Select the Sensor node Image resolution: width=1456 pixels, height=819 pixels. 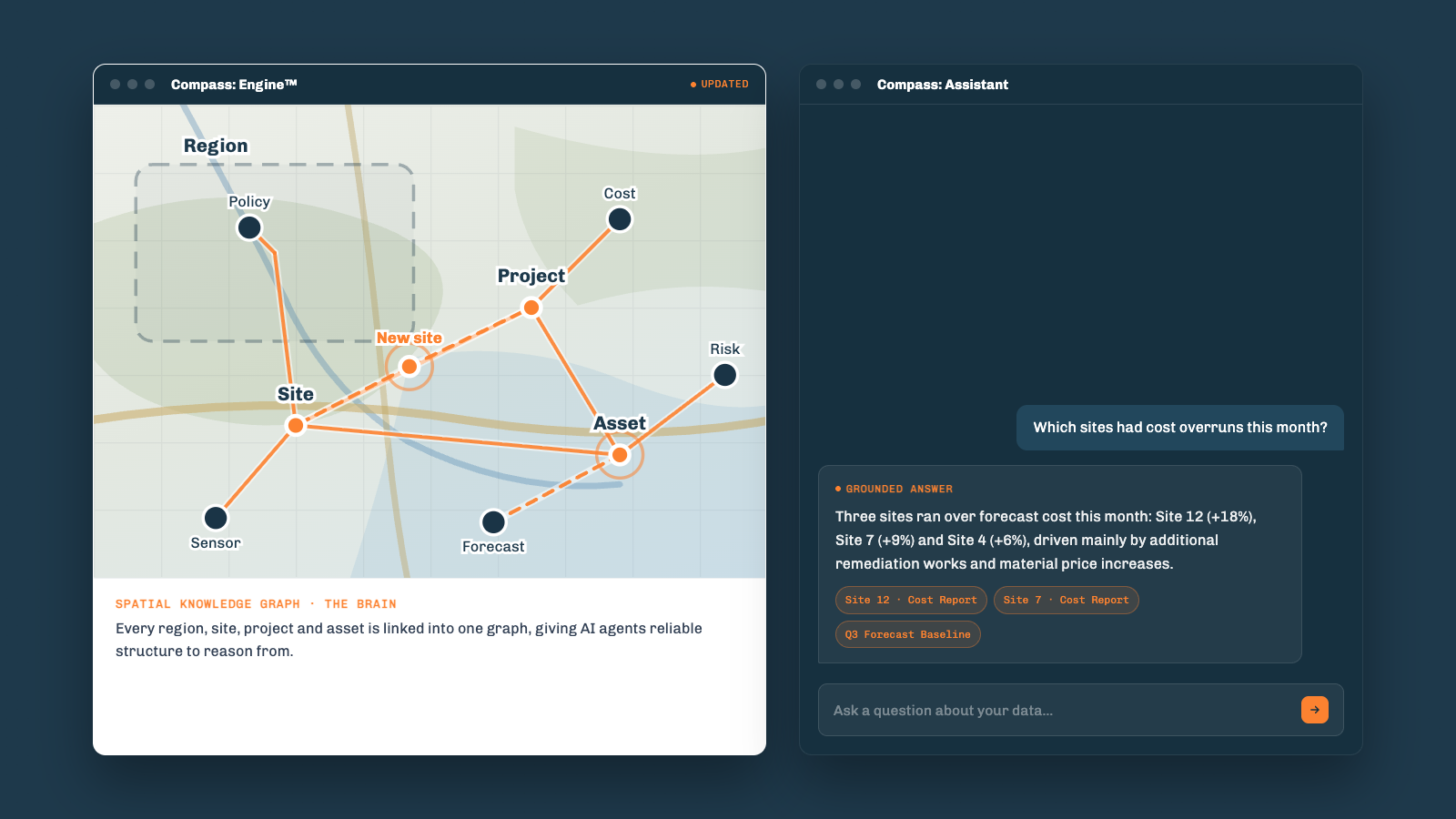[x=216, y=518]
